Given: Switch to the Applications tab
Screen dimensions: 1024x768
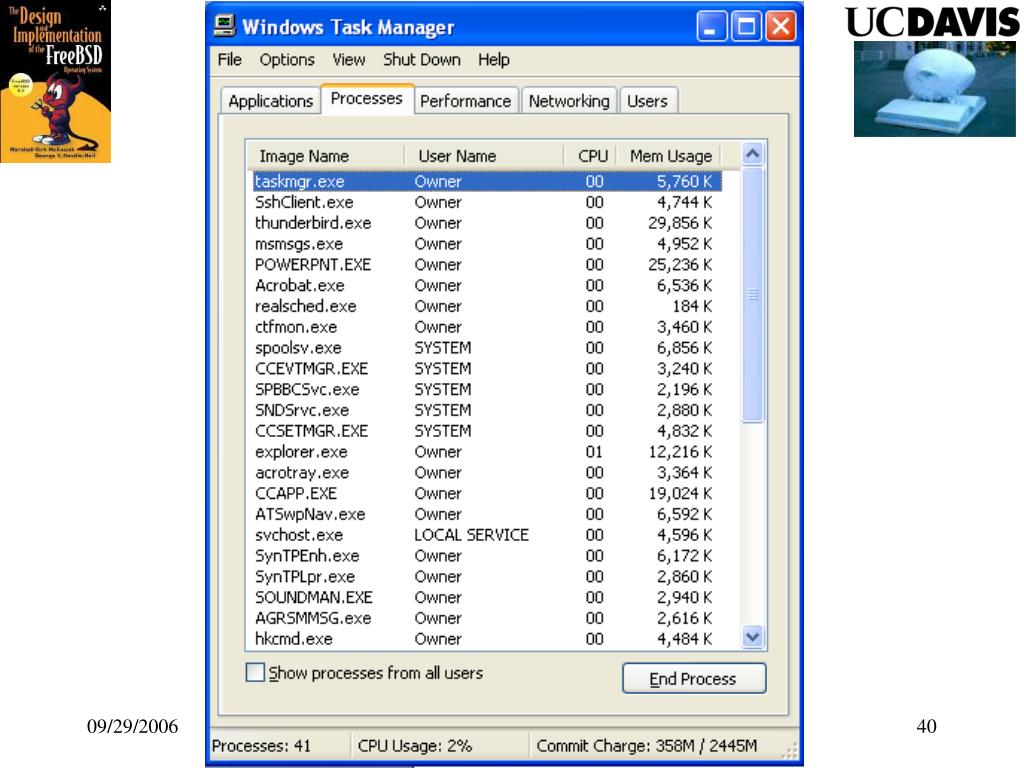Looking at the screenshot, I should (x=270, y=101).
